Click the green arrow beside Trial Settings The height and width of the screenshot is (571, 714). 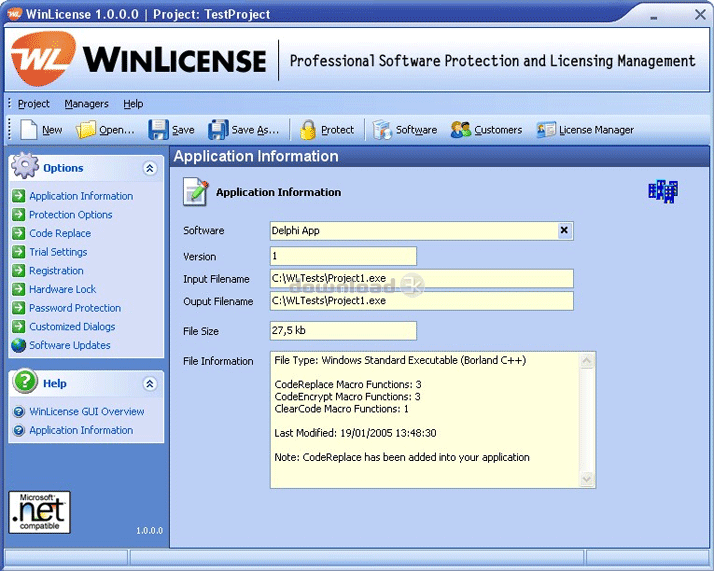(x=19, y=252)
